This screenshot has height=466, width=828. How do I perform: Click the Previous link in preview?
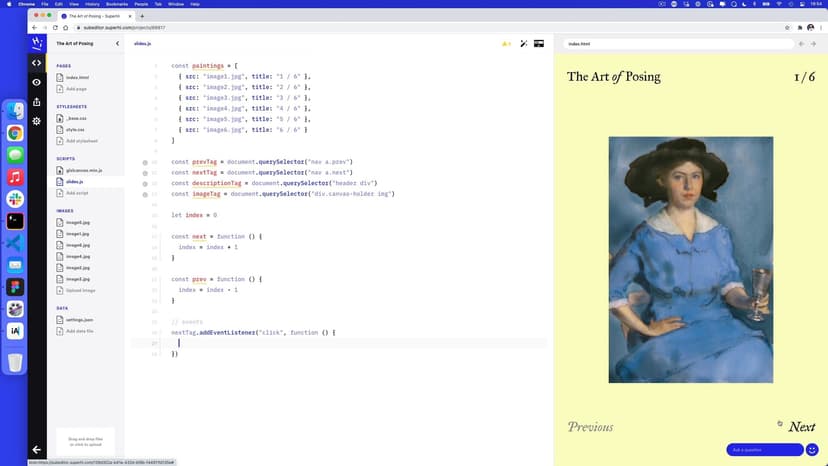[x=590, y=427]
